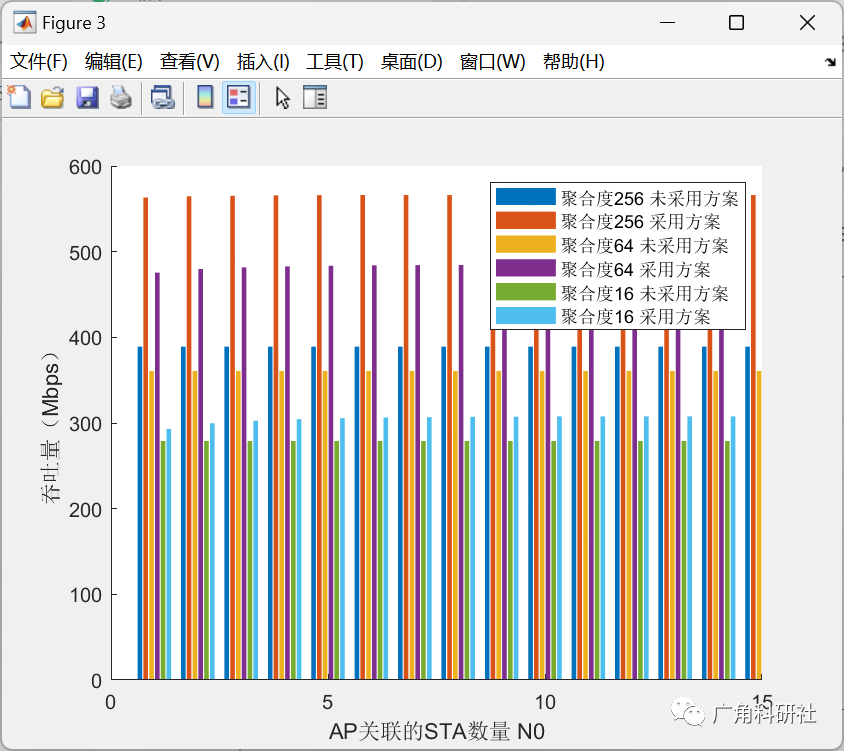The image size is (844, 751).
Task: Click the cyan legend swatch 聚合度16 采用方案
Action: coord(525,315)
